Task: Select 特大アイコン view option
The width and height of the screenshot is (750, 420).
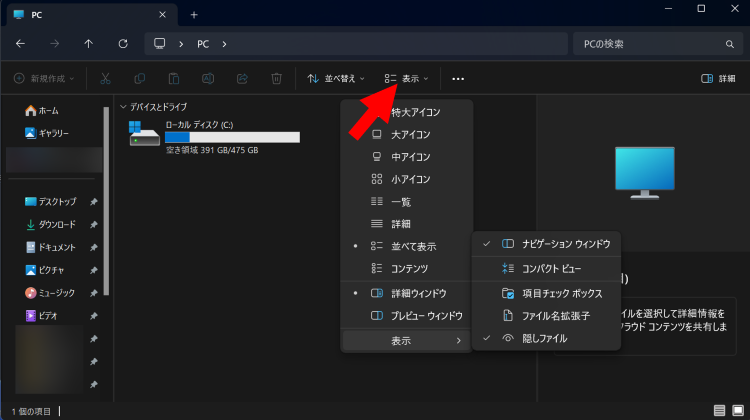Action: tap(407, 112)
